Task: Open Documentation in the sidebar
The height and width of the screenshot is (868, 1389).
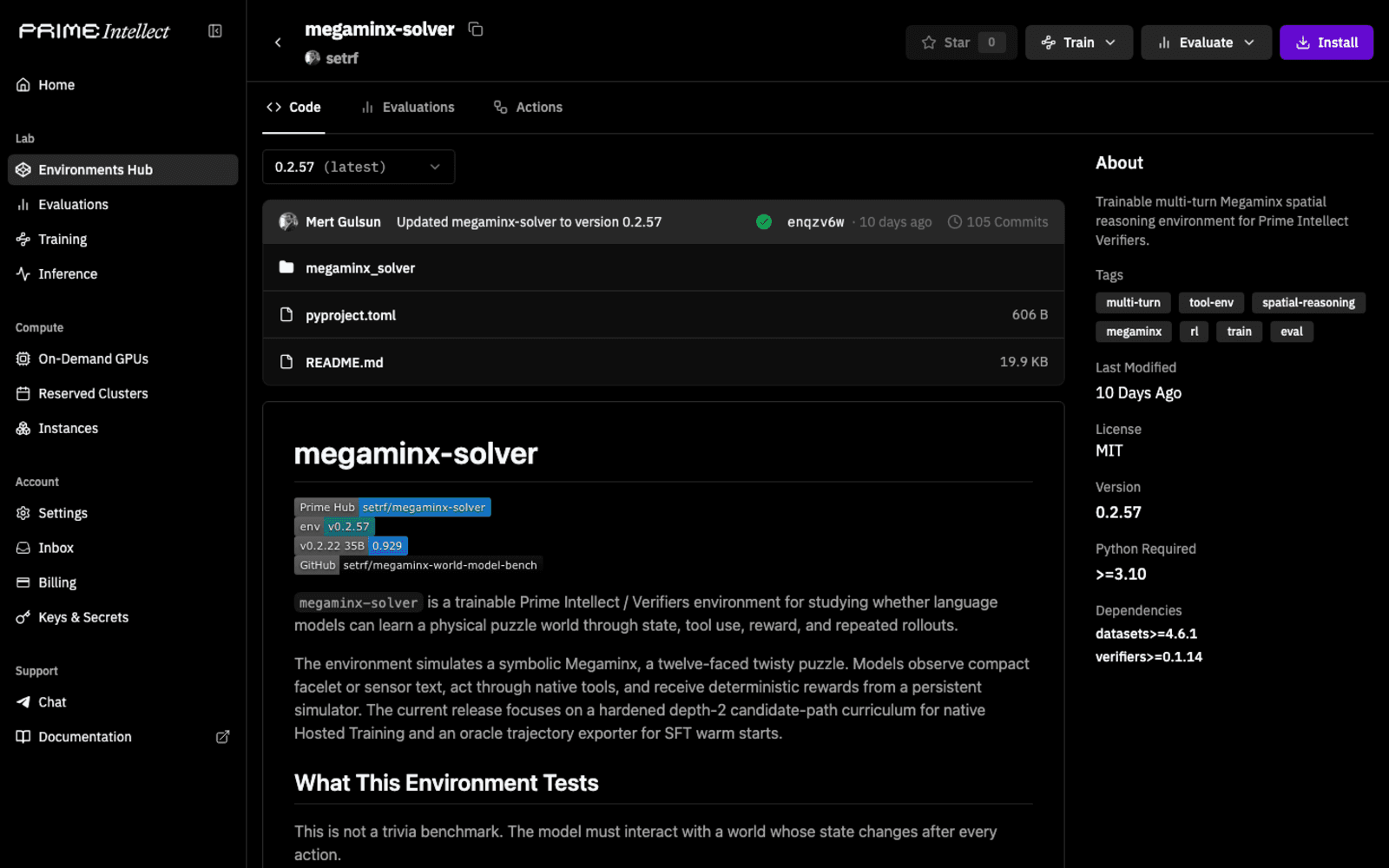Action: (x=122, y=736)
